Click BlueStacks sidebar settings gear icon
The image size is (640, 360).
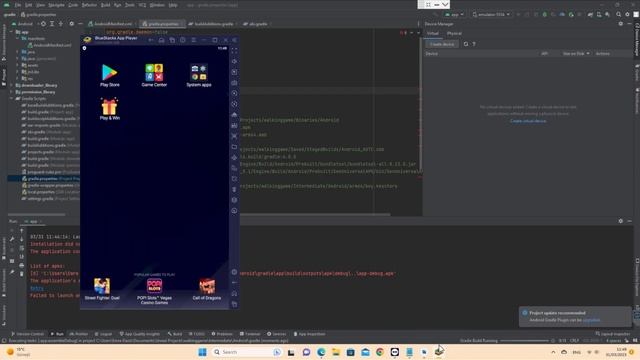click(x=234, y=272)
